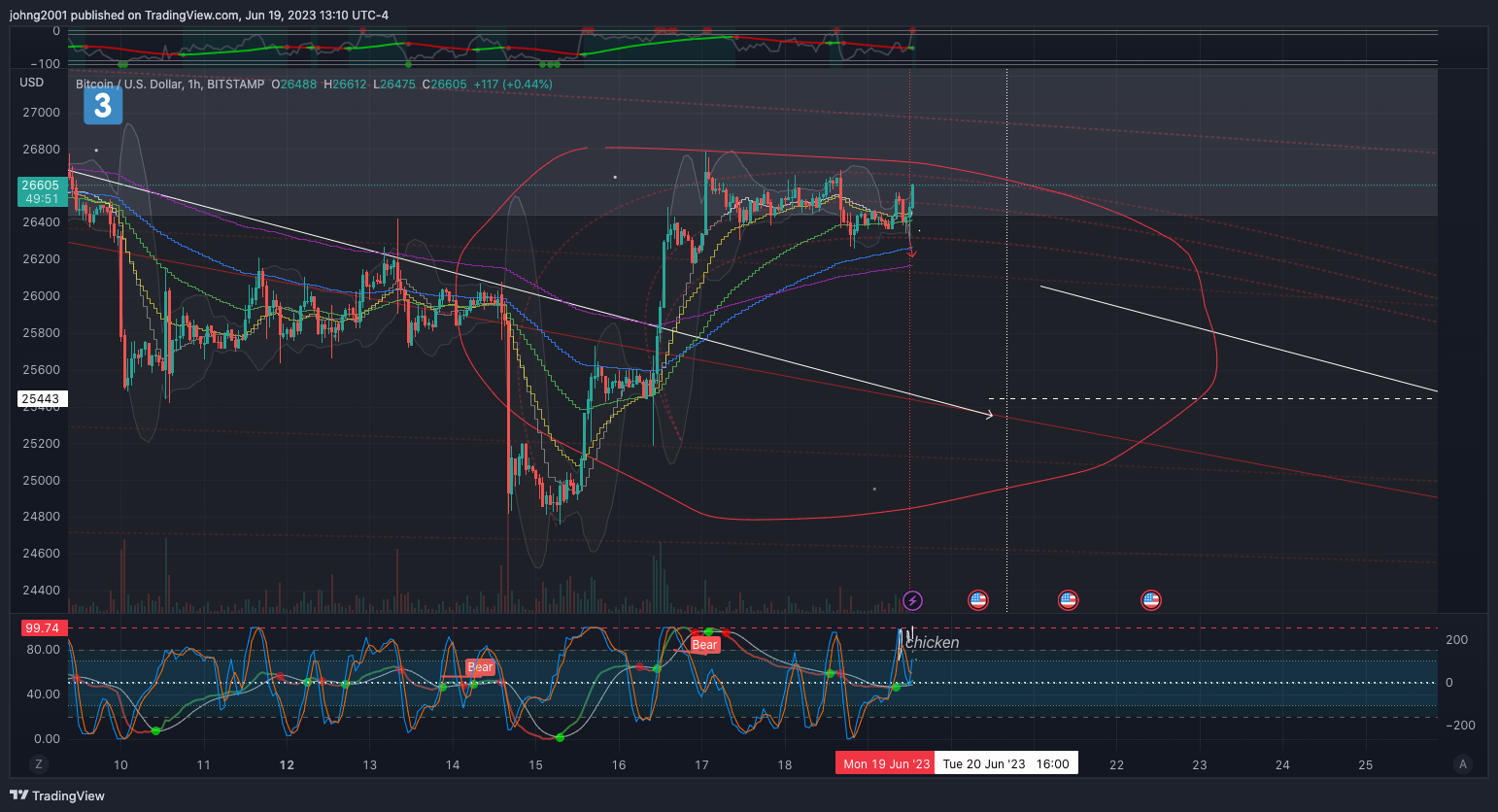Click the 25443 price level label
Image resolution: width=1498 pixels, height=812 pixels.
41,398
